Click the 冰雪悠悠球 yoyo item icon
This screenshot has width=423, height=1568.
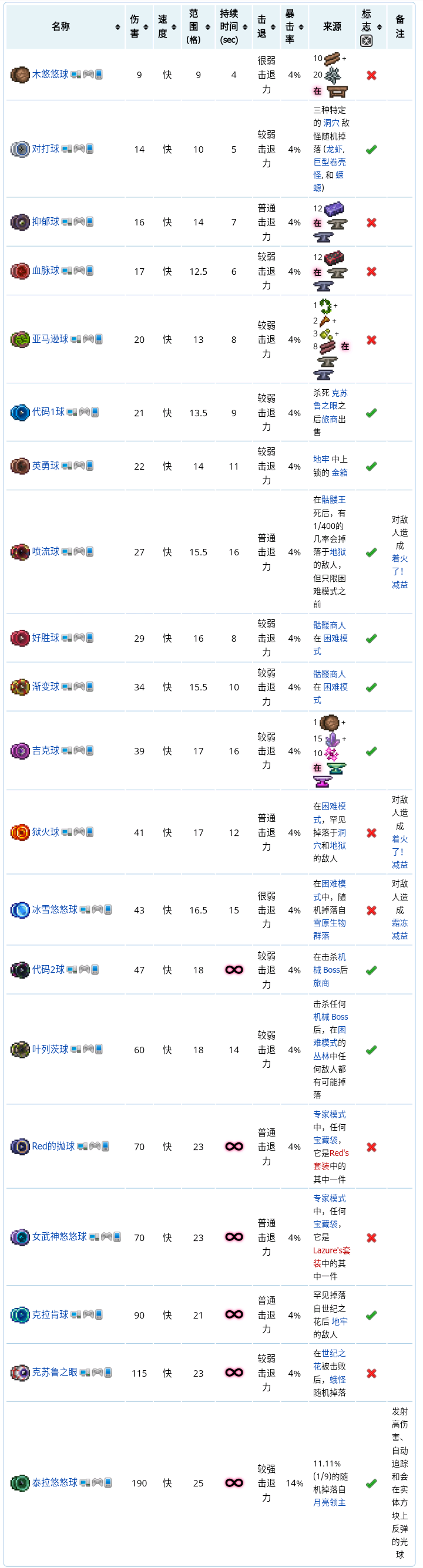pos(19,910)
